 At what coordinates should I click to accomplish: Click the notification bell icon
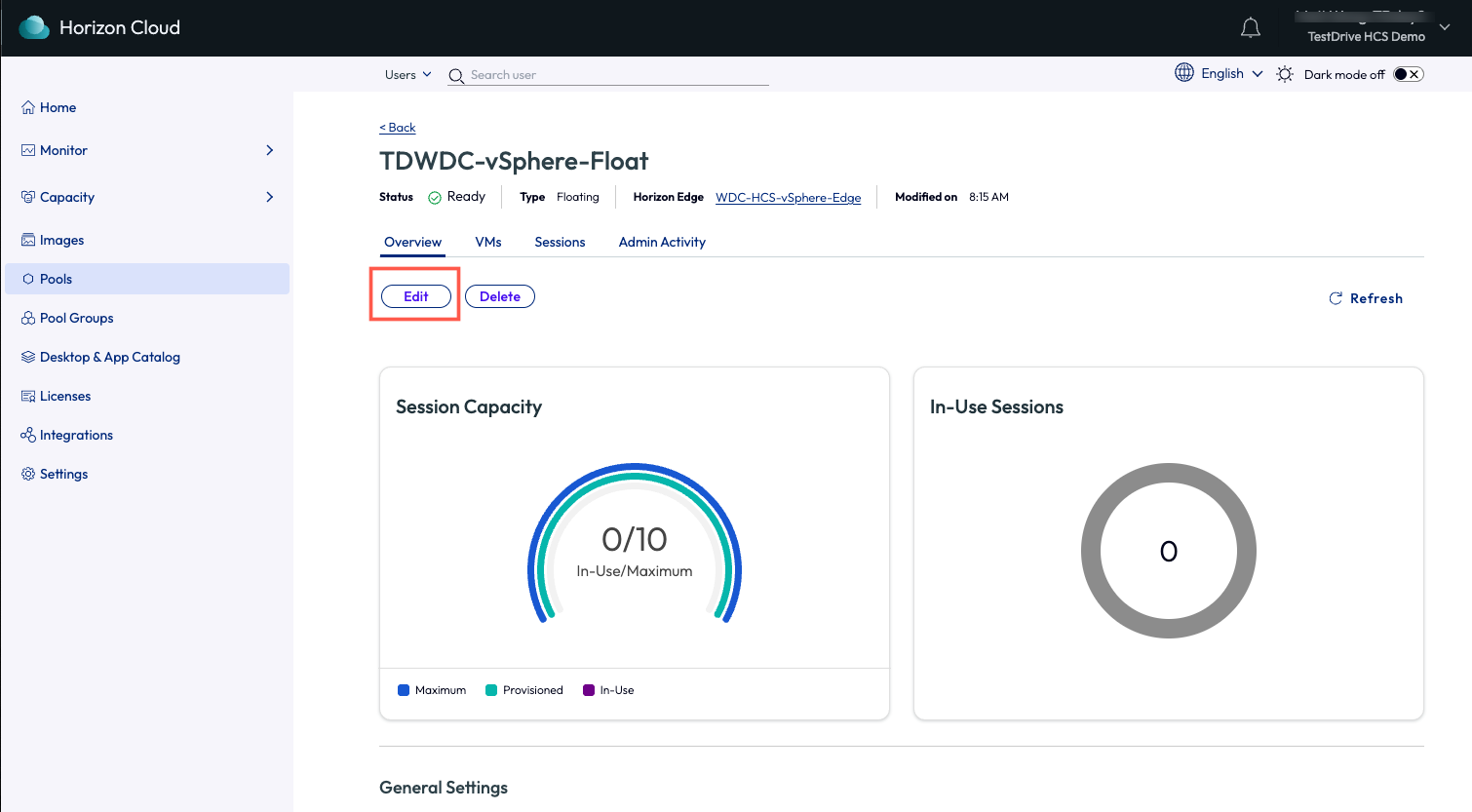point(1250,28)
